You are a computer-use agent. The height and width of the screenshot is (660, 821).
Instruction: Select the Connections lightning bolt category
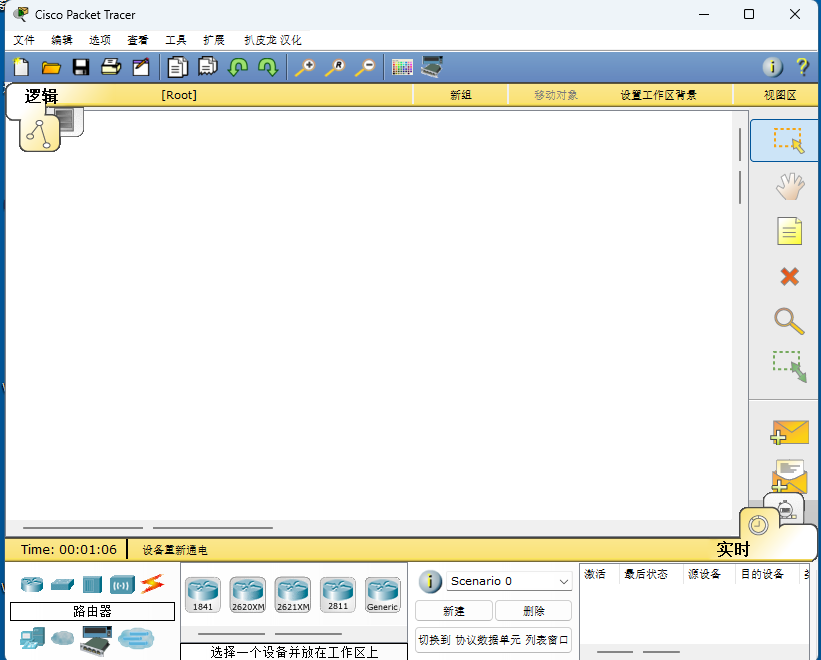click(x=152, y=584)
